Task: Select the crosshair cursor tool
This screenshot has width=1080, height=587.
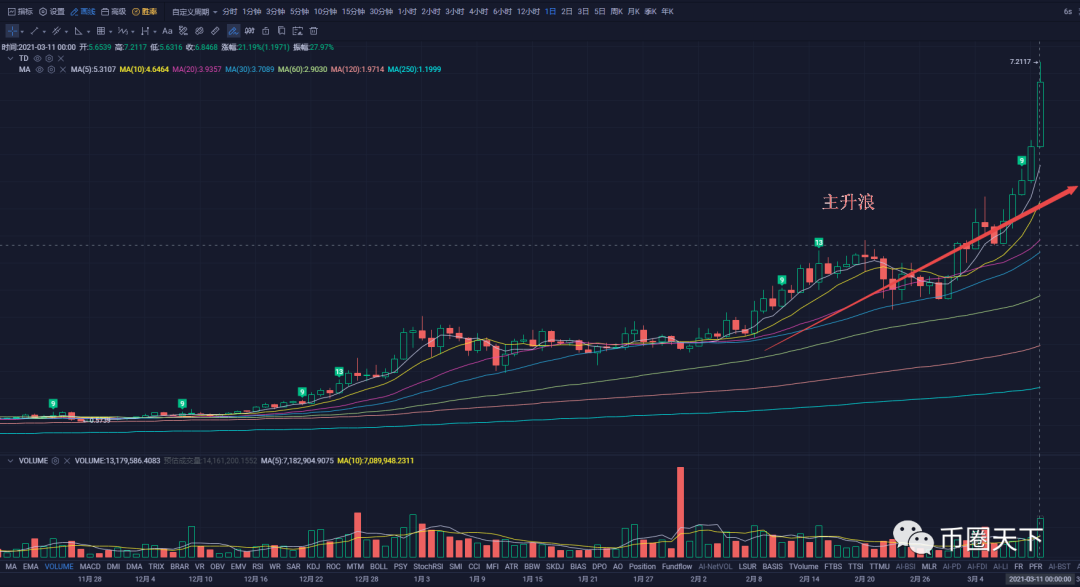Action: tap(12, 31)
